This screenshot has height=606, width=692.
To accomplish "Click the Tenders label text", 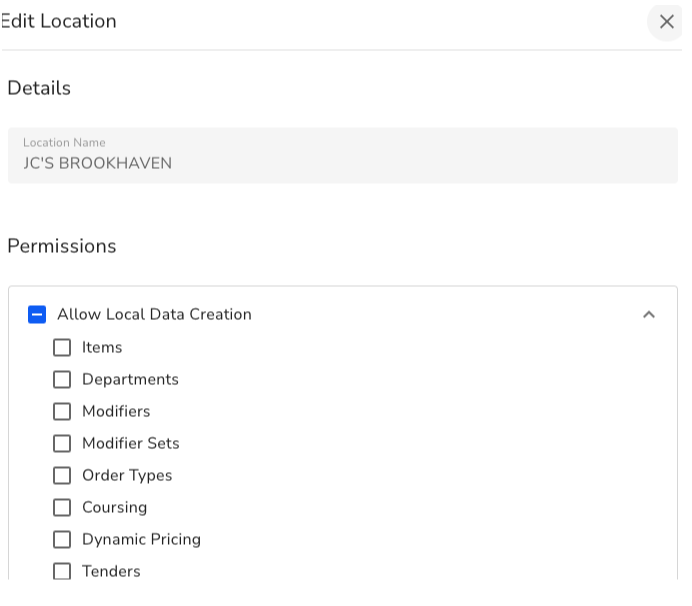I will [x=111, y=572].
